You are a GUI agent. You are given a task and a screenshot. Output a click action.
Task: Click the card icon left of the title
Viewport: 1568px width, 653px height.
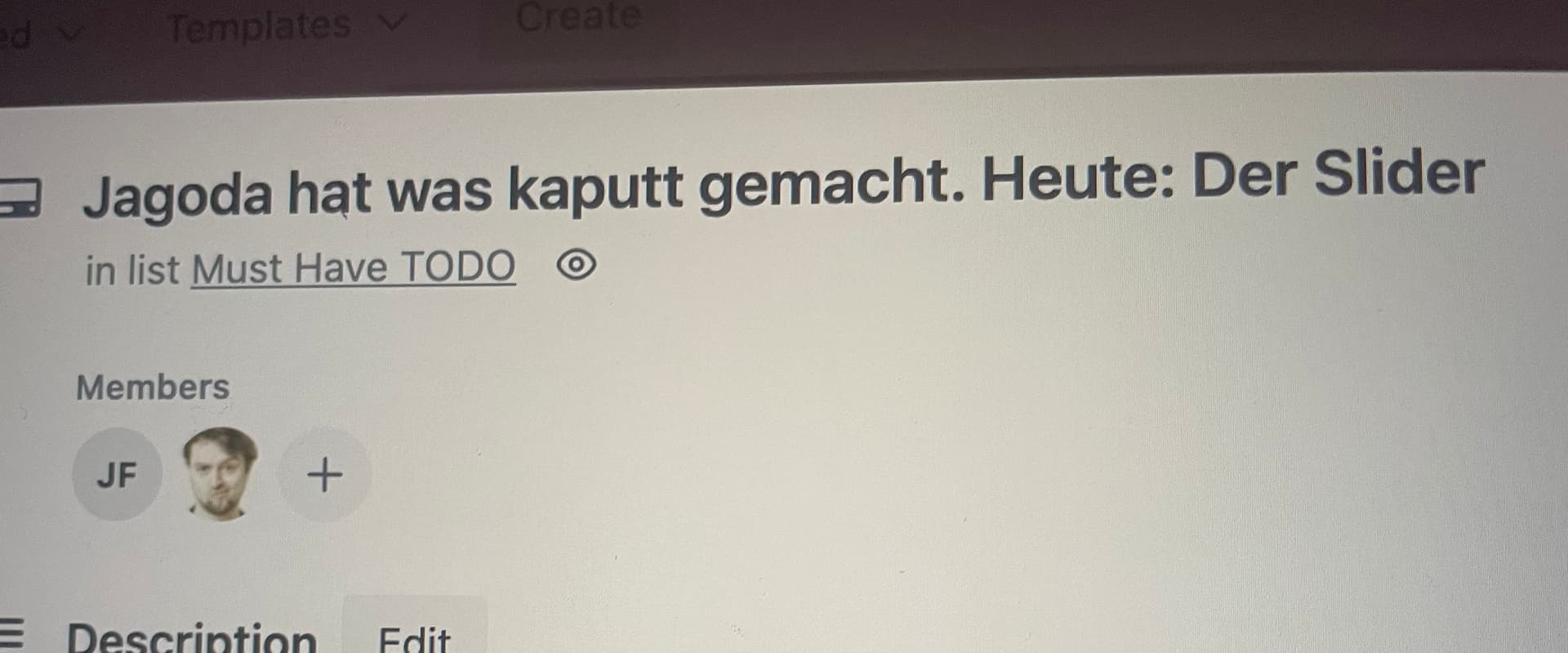pyautogui.click(x=18, y=198)
